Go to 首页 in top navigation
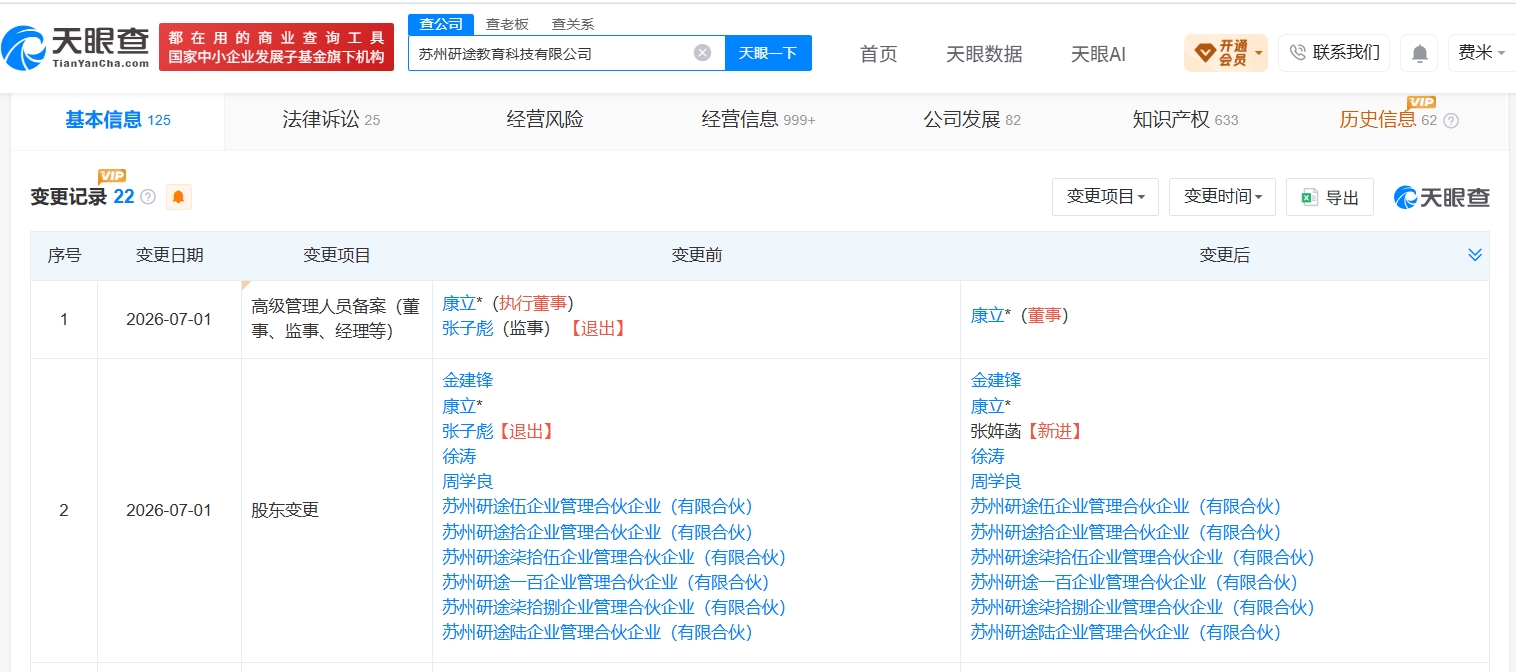The height and width of the screenshot is (672, 1516). coord(879,54)
